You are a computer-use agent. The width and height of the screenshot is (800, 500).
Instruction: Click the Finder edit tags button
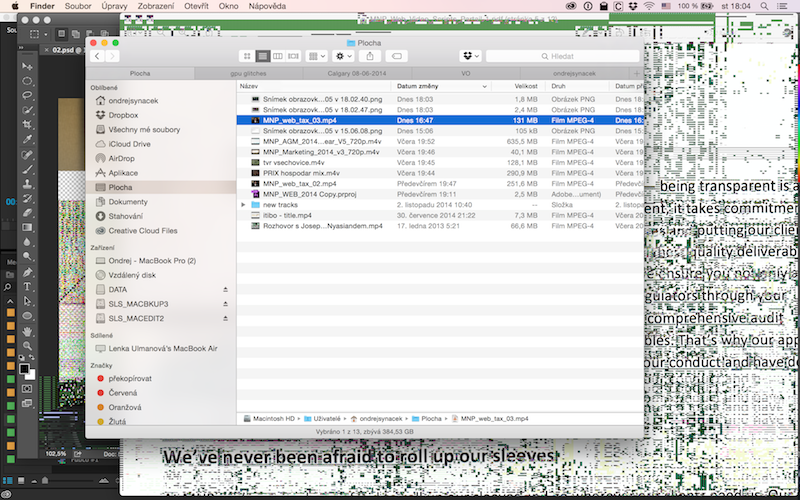coord(396,56)
